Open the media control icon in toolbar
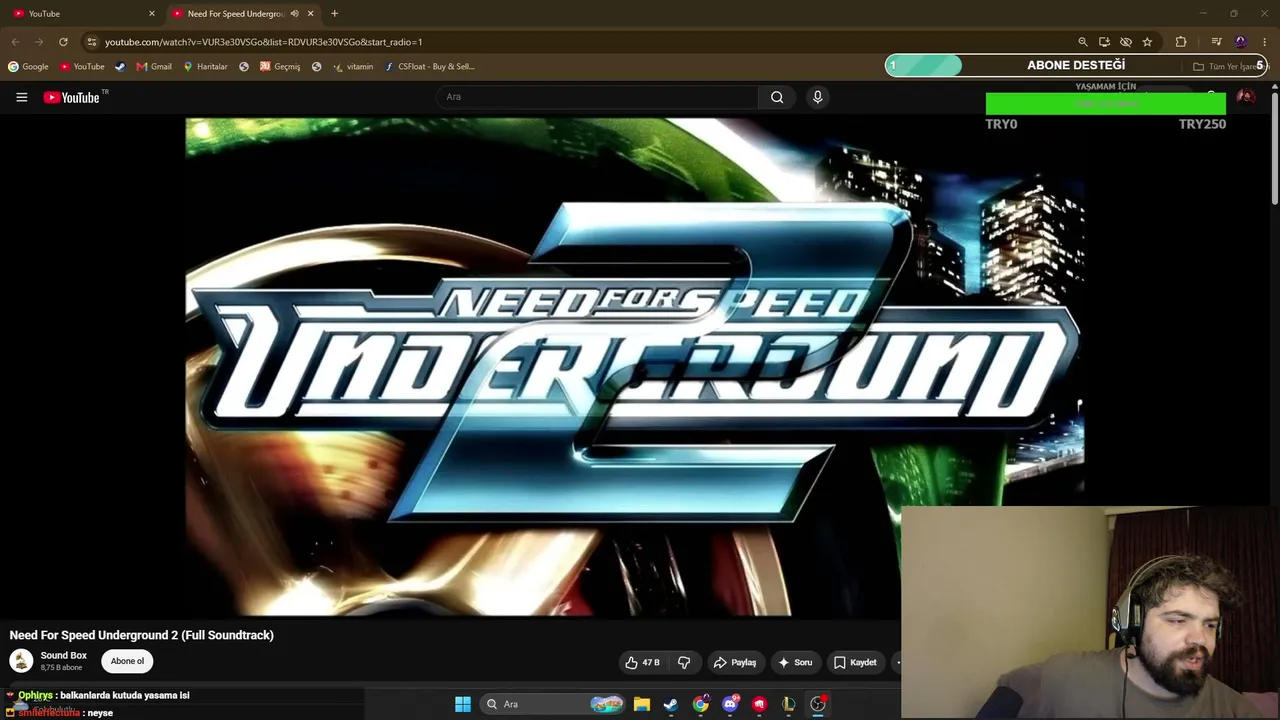Image resolution: width=1280 pixels, height=720 pixels. coord(1216,42)
